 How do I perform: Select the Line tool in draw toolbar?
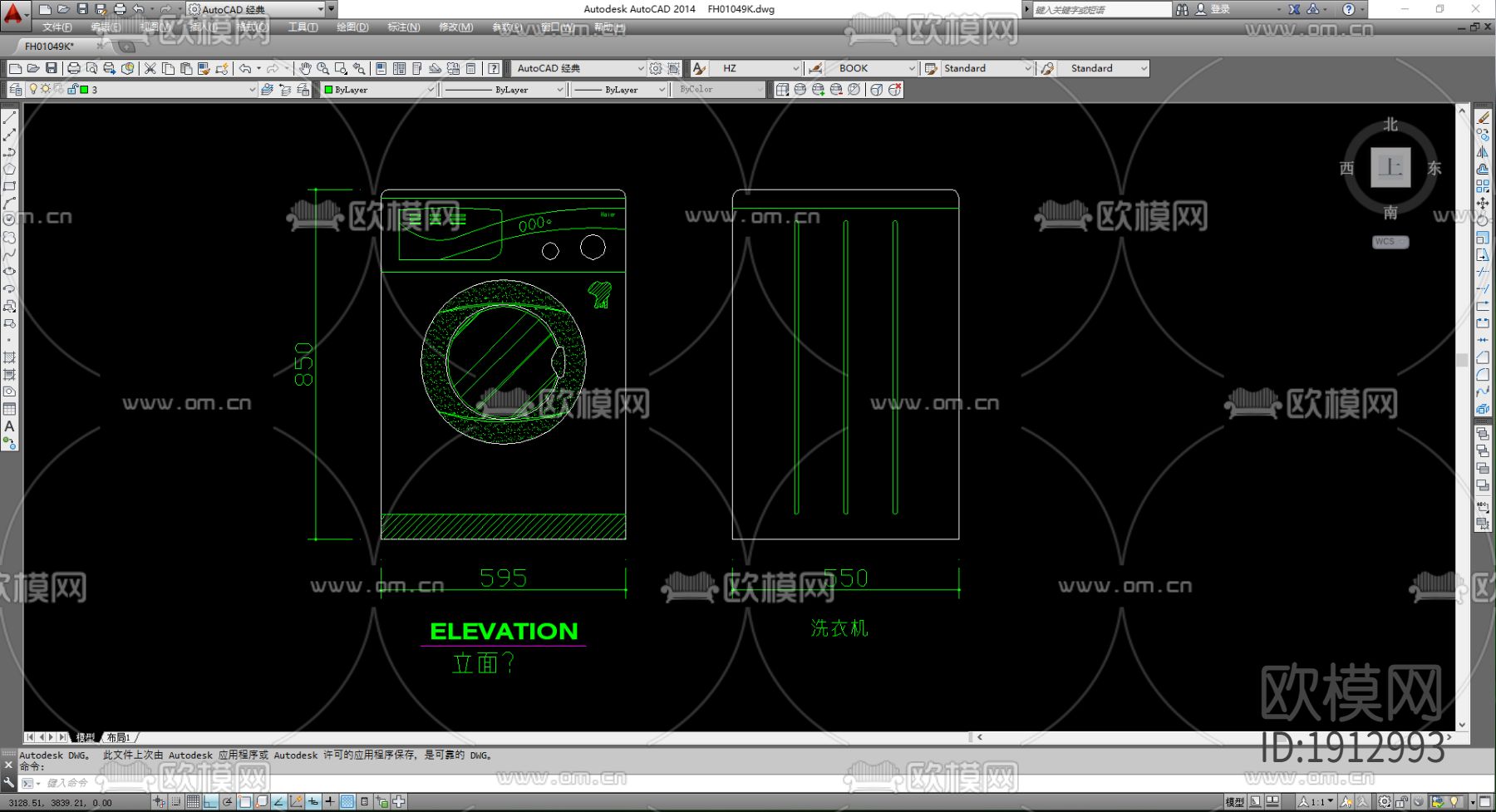click(10, 119)
